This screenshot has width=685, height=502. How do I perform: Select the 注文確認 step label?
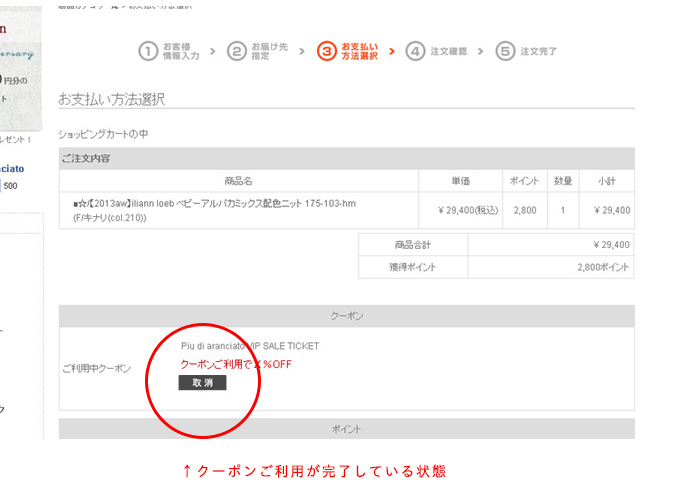[x=447, y=51]
